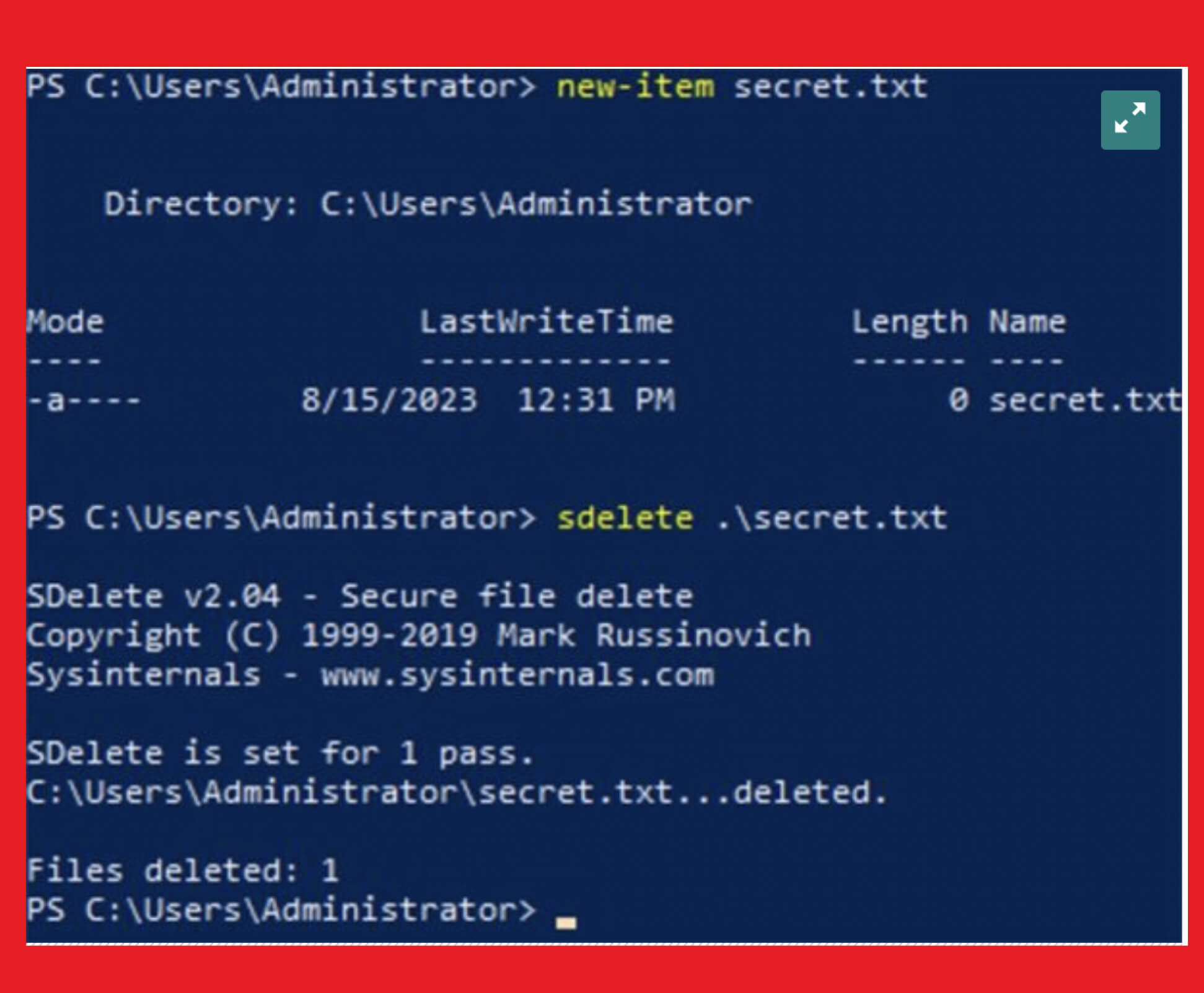
Task: Click the blinking cursor at the last prompt
Action: [x=566, y=923]
